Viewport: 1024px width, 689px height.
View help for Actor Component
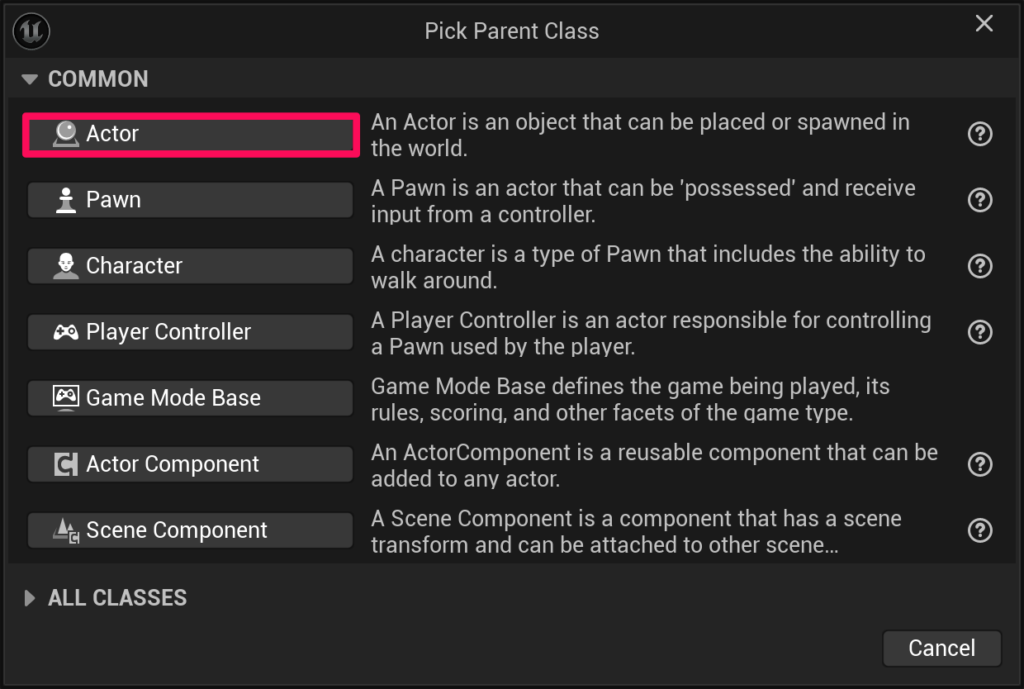click(980, 464)
